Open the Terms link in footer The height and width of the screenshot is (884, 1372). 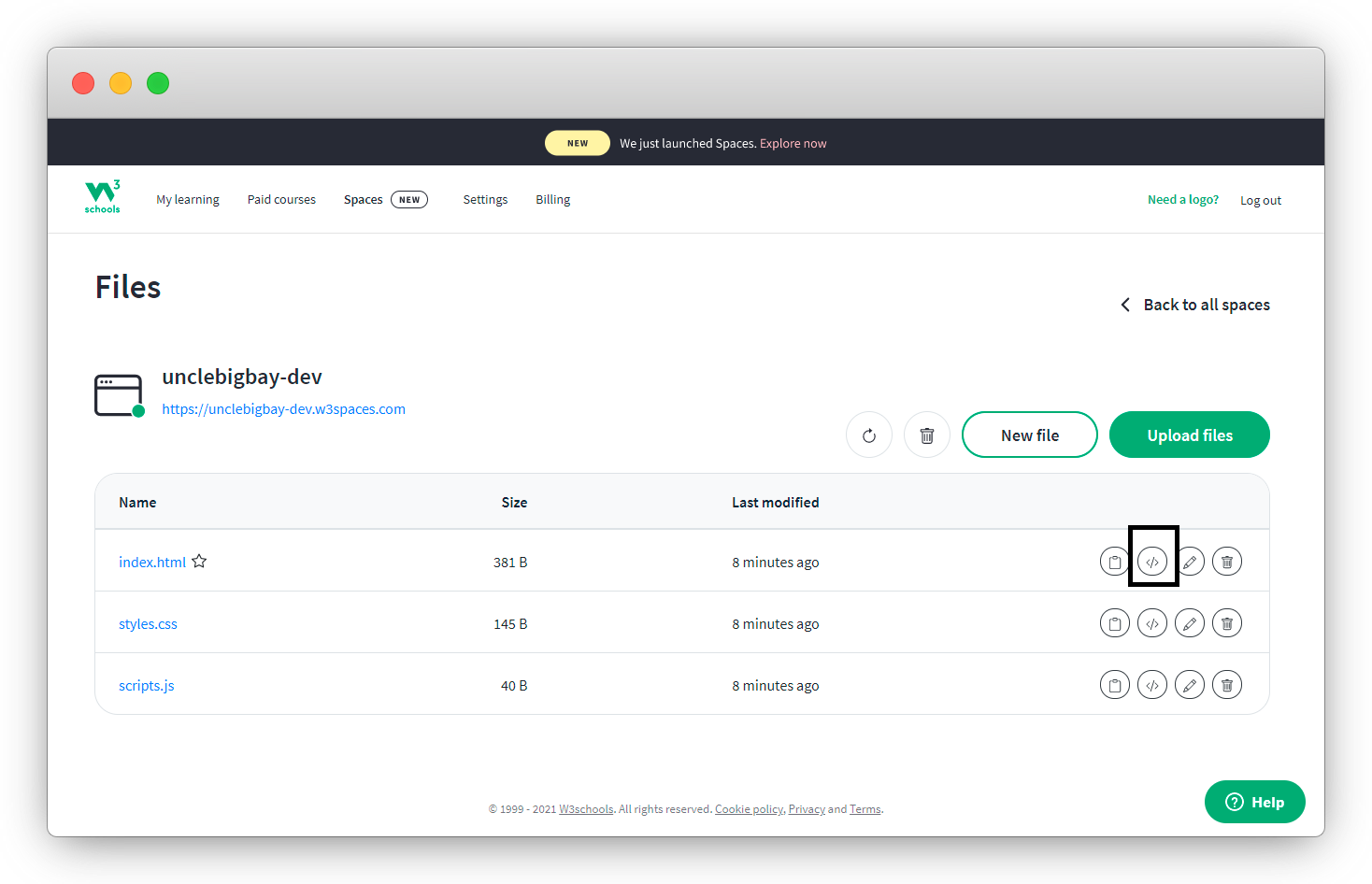(865, 809)
